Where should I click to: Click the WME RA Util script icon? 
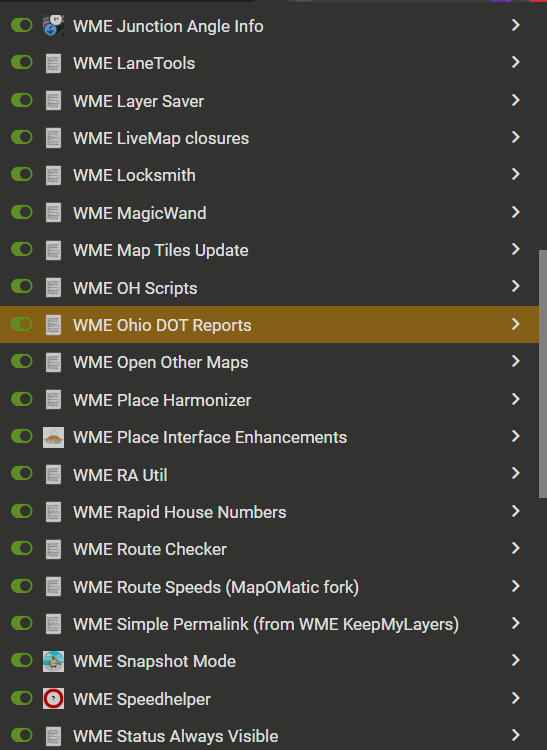[53, 474]
